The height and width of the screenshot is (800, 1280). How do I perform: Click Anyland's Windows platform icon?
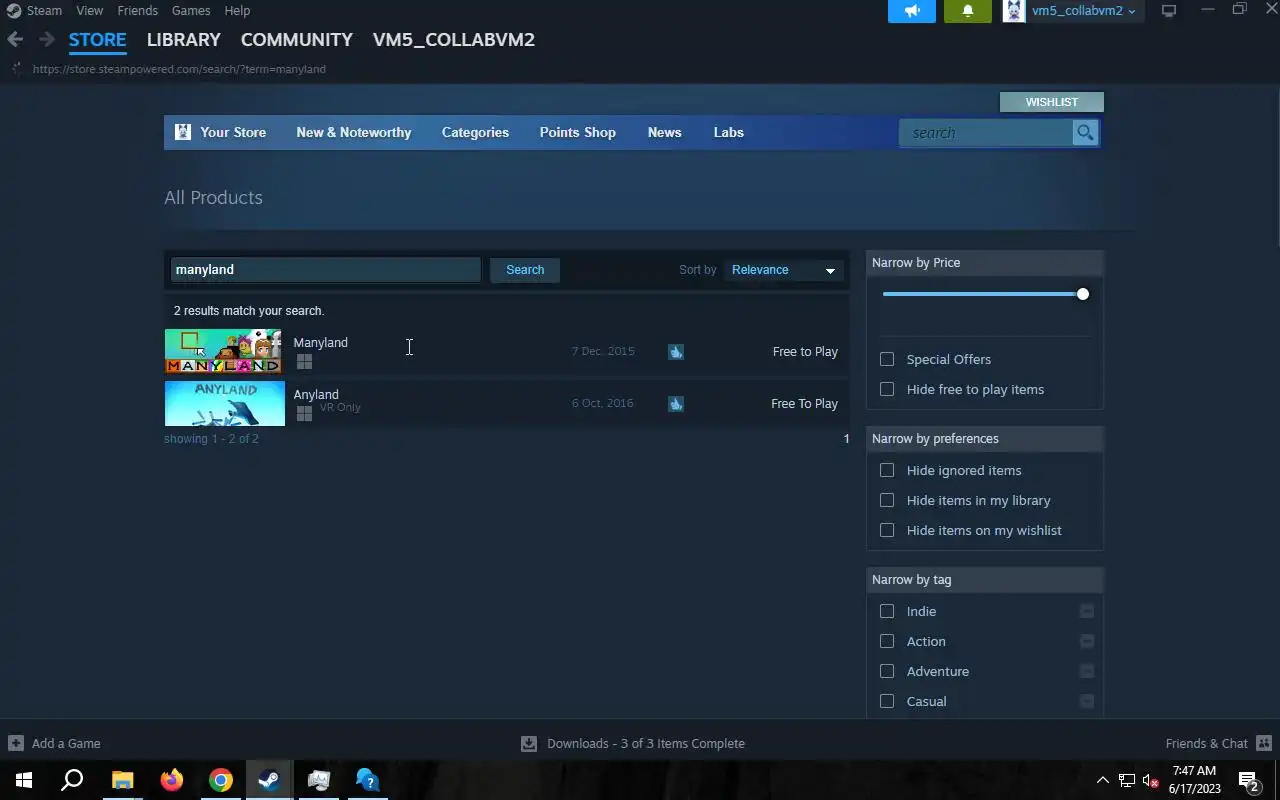pyautogui.click(x=304, y=413)
